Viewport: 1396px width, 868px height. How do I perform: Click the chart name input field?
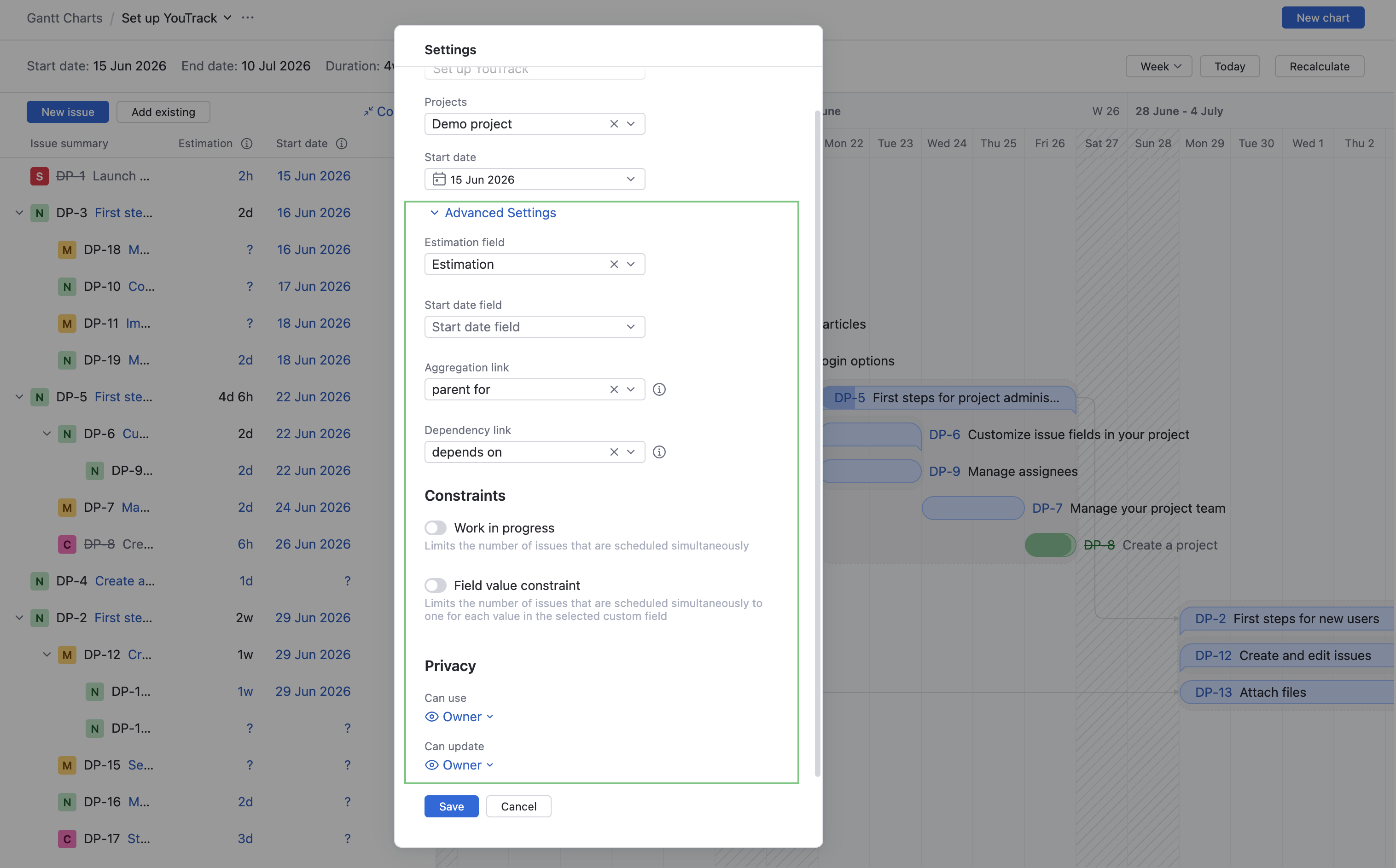pos(535,73)
